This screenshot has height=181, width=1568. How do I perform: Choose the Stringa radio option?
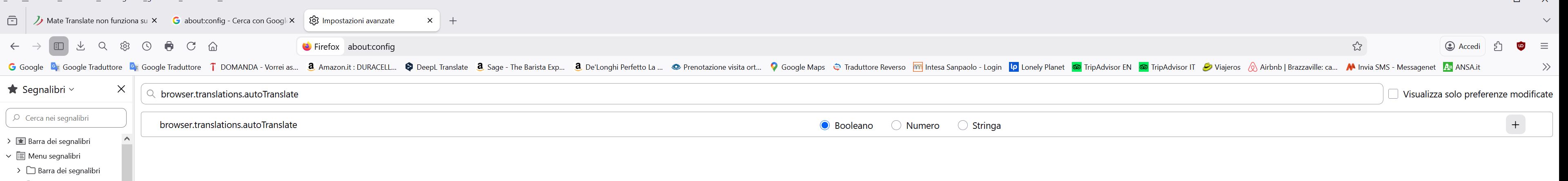point(962,126)
